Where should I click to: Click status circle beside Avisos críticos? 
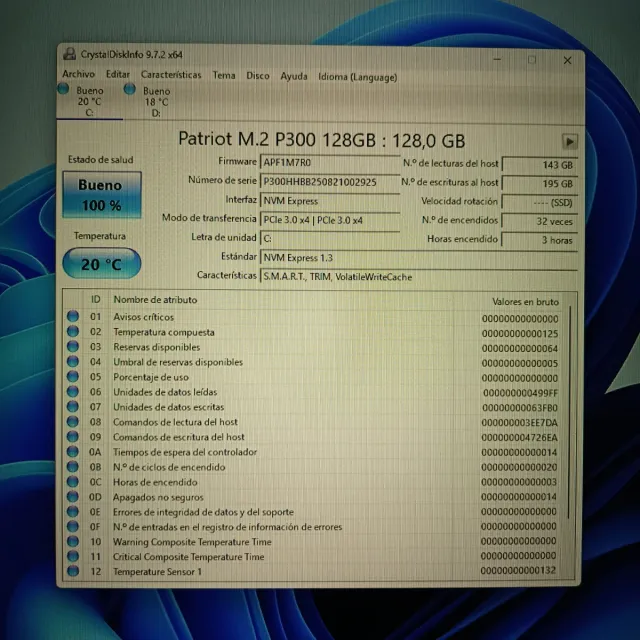click(x=73, y=317)
